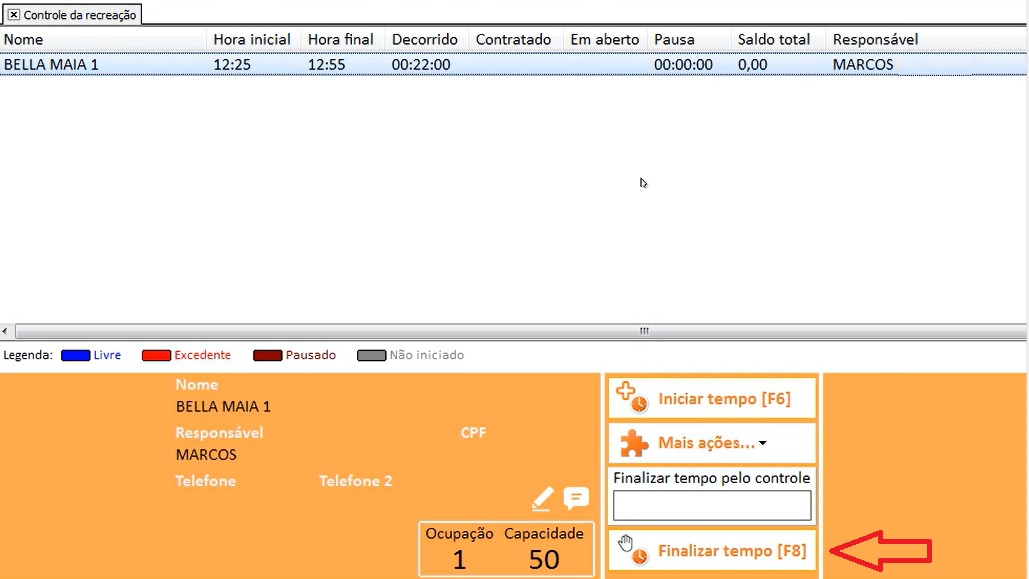1029x579 pixels.
Task: Click the hand-clock icon on Finalizar tempo
Action: click(x=632, y=550)
